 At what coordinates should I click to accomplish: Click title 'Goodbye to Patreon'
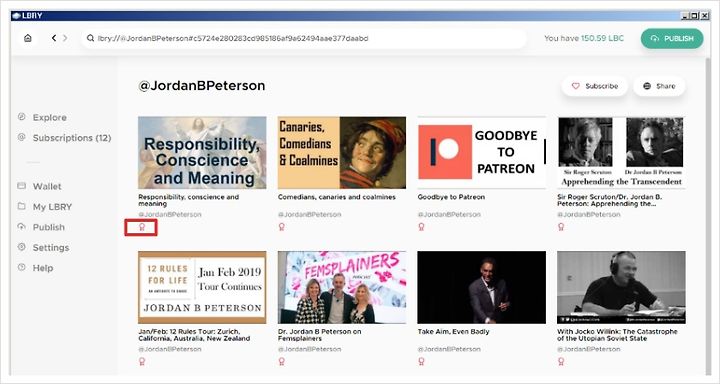click(x=451, y=197)
